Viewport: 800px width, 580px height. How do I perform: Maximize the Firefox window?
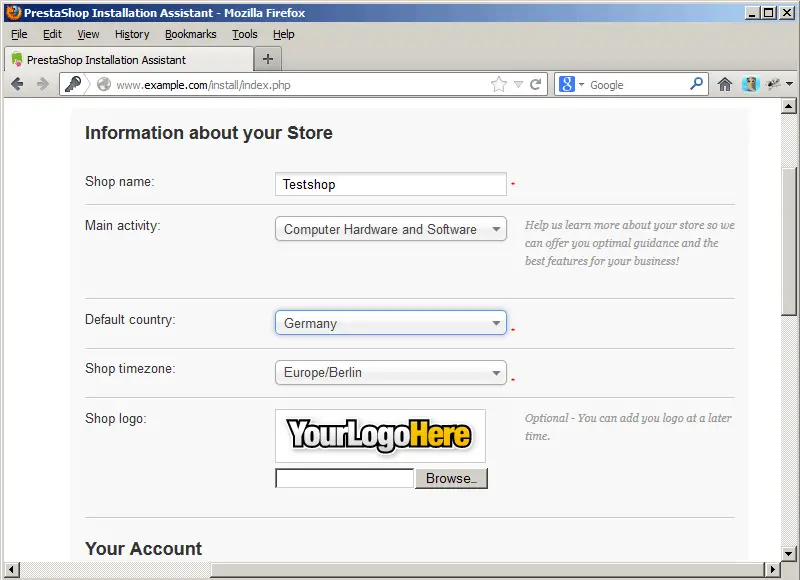[x=768, y=13]
